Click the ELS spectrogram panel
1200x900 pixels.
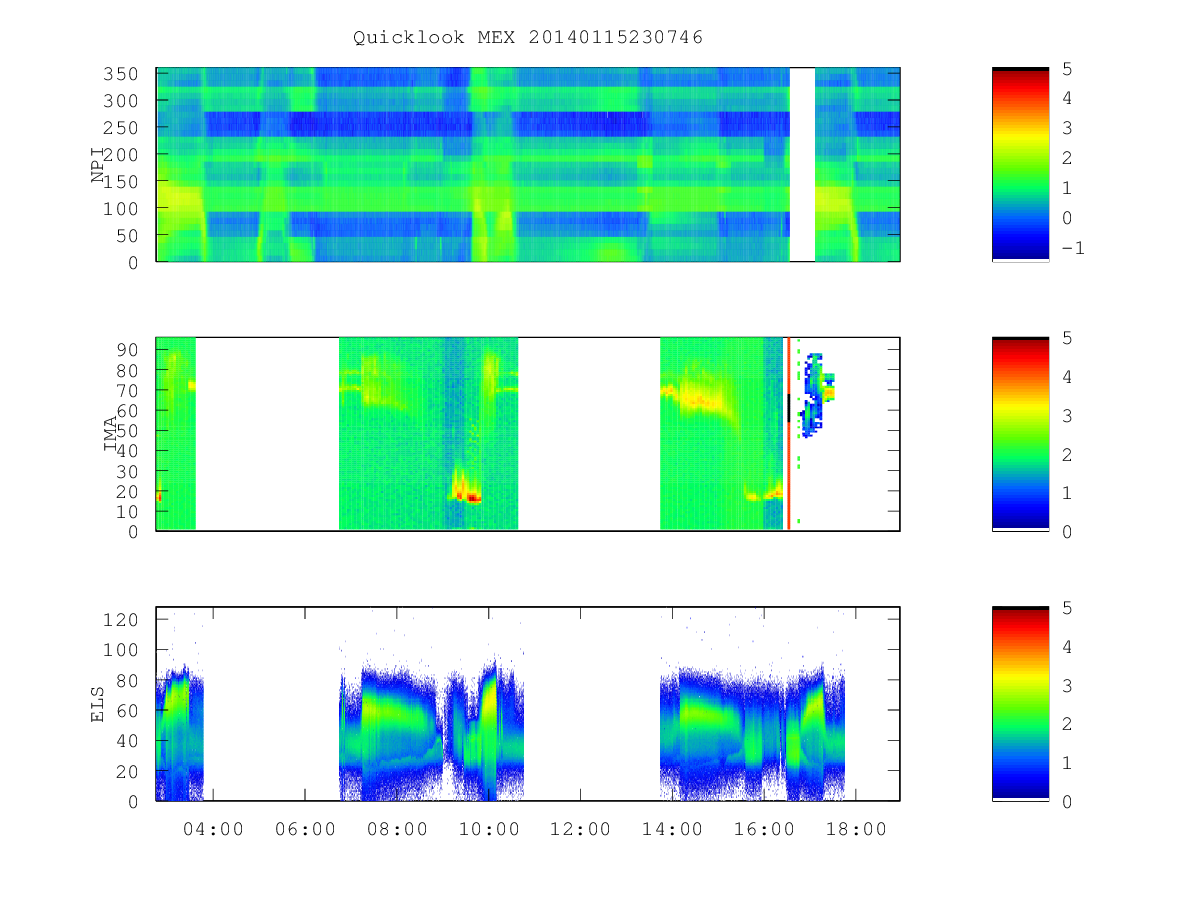point(528,704)
